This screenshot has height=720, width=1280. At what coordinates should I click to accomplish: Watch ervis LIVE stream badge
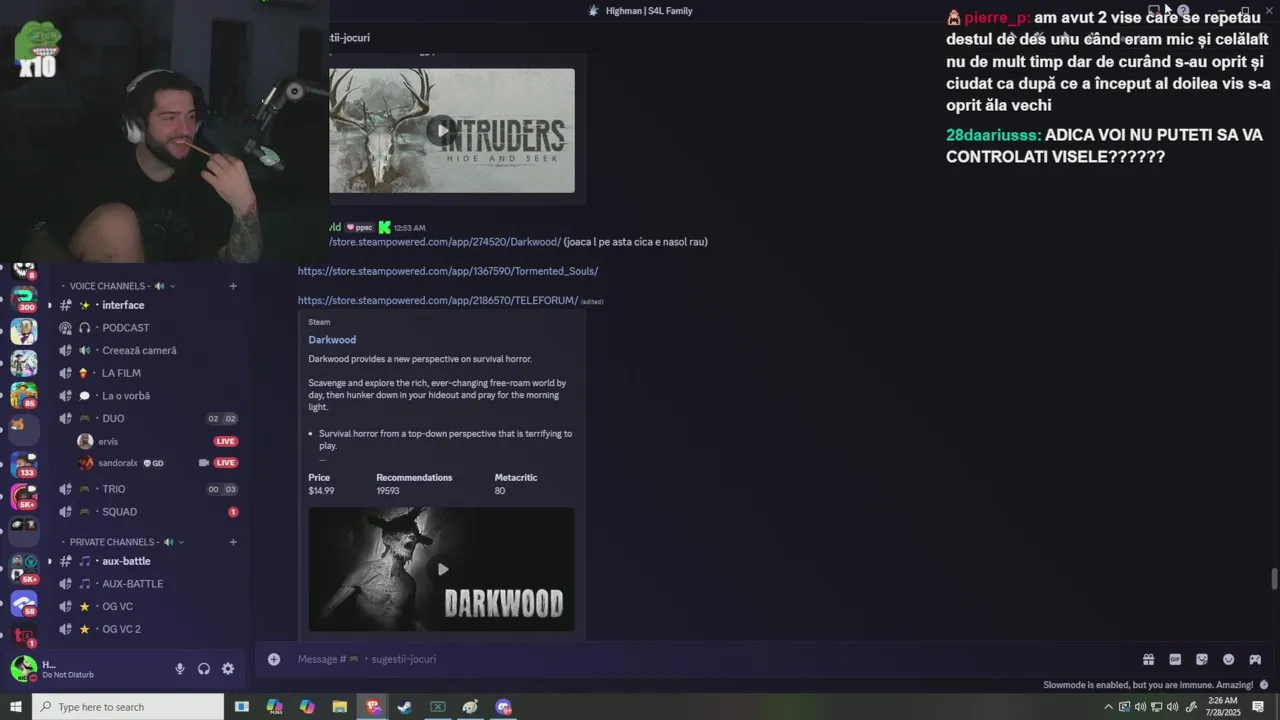(225, 441)
